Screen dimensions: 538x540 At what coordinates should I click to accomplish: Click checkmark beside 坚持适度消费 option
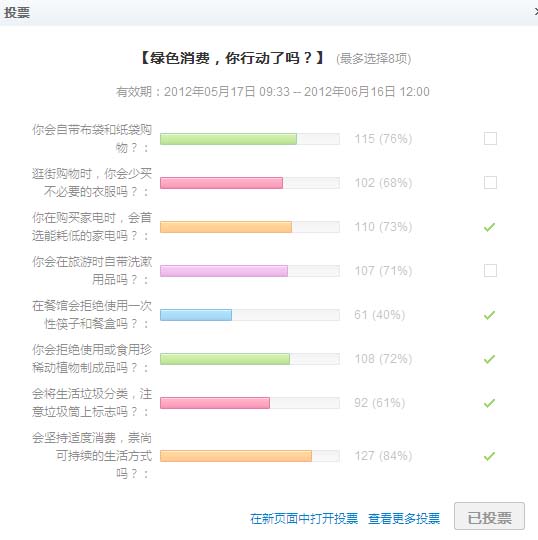489,456
